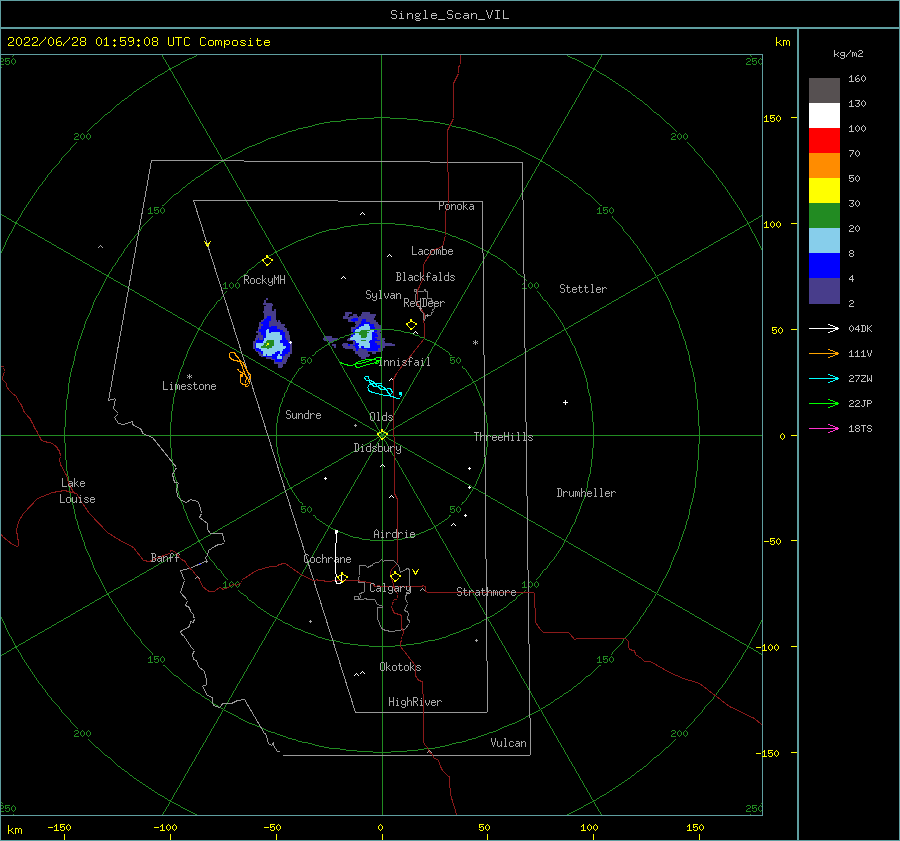The height and width of the screenshot is (841, 900).
Task: Click the yellow diamond marker near RockyMH
Action: [267, 261]
